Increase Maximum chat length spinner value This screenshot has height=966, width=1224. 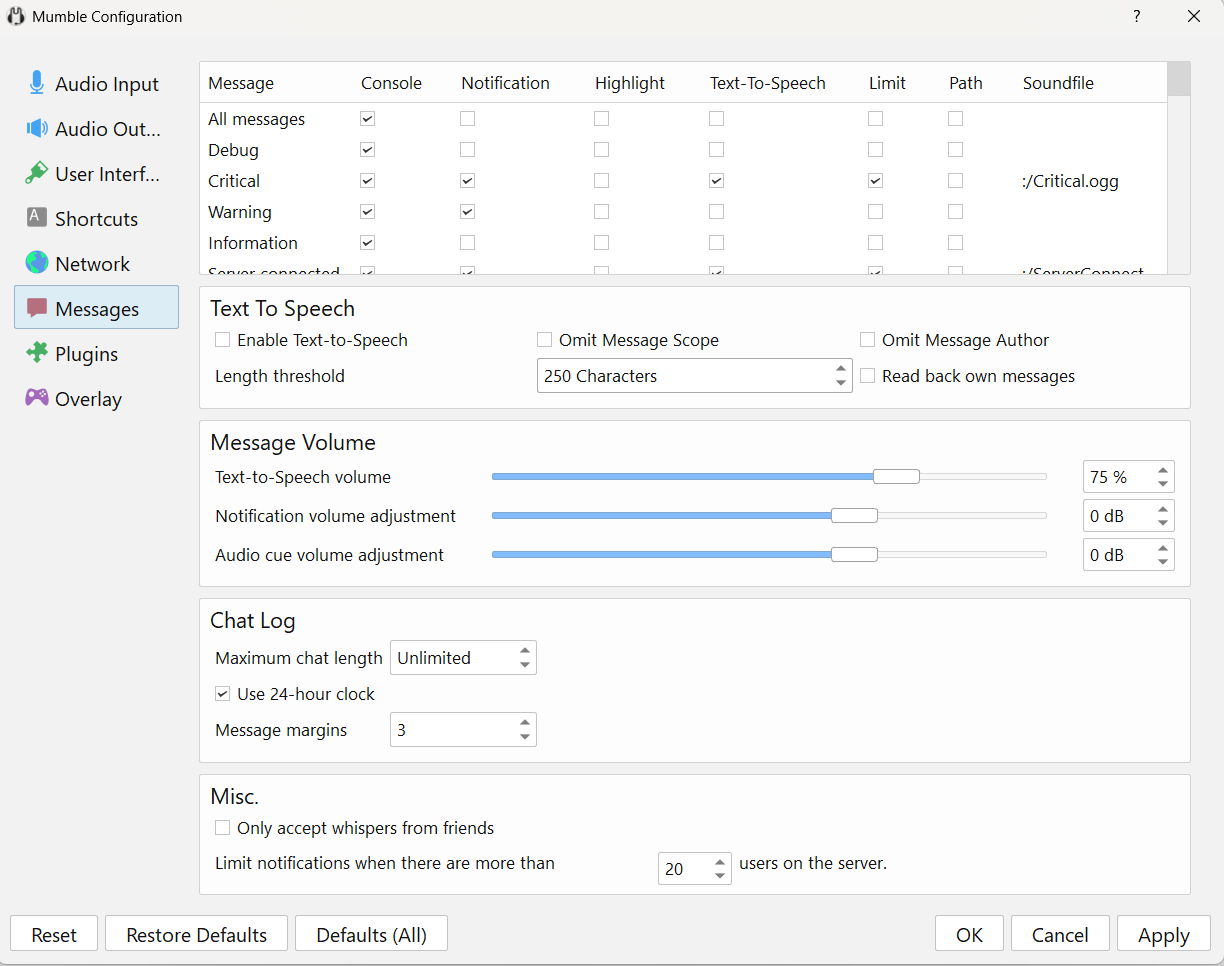tap(525, 651)
